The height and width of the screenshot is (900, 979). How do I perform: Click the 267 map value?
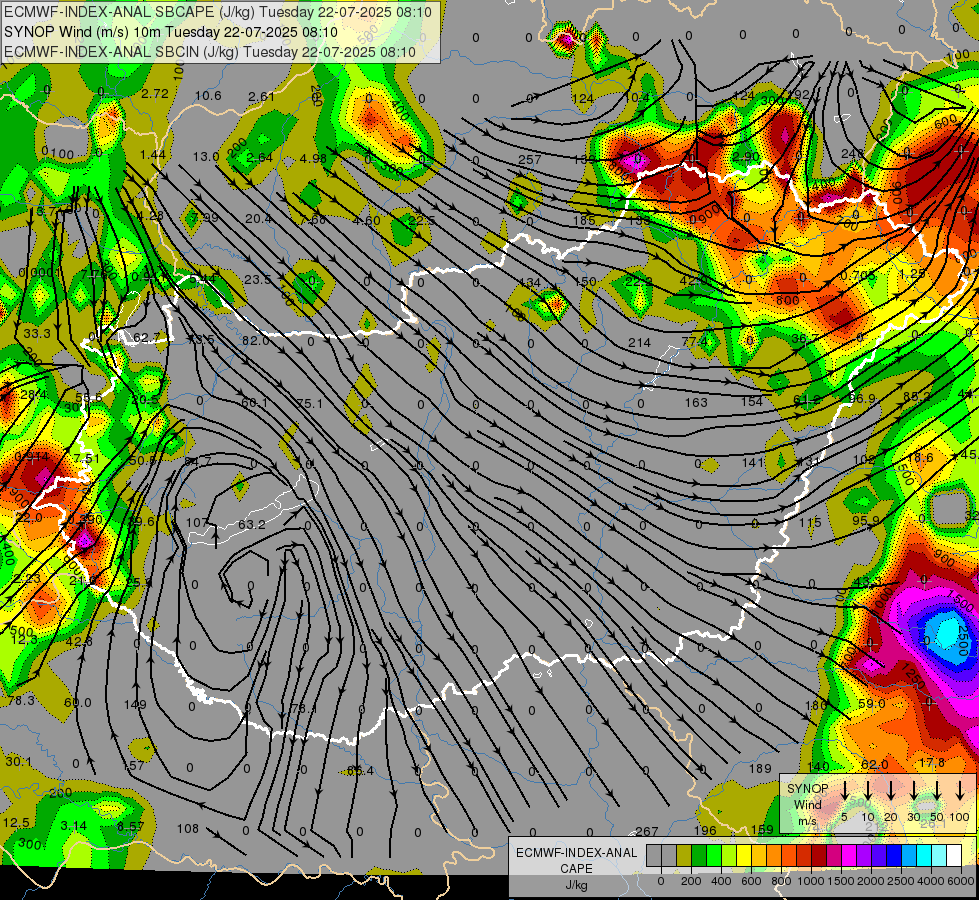(646, 831)
